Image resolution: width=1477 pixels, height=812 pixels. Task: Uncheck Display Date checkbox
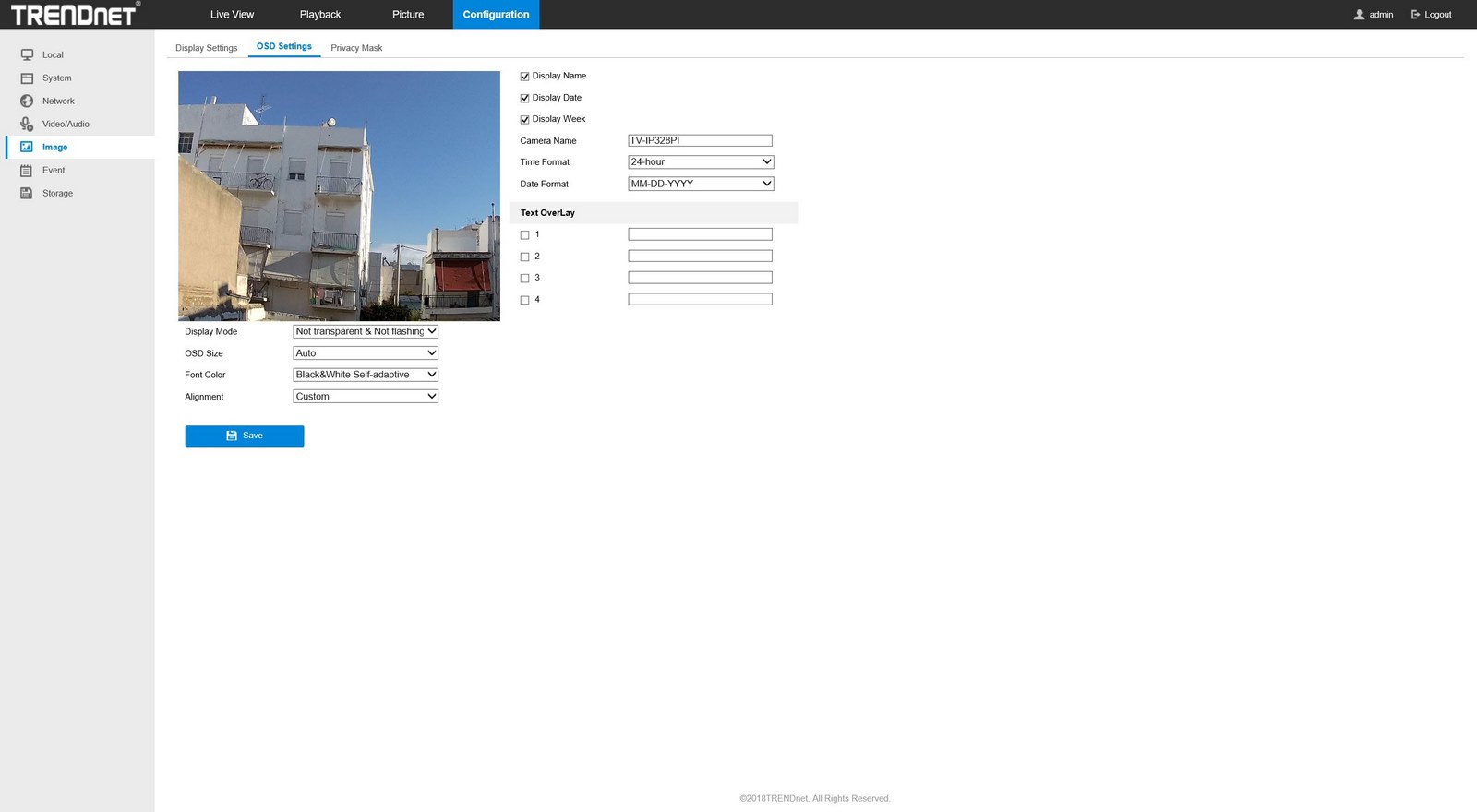click(524, 98)
